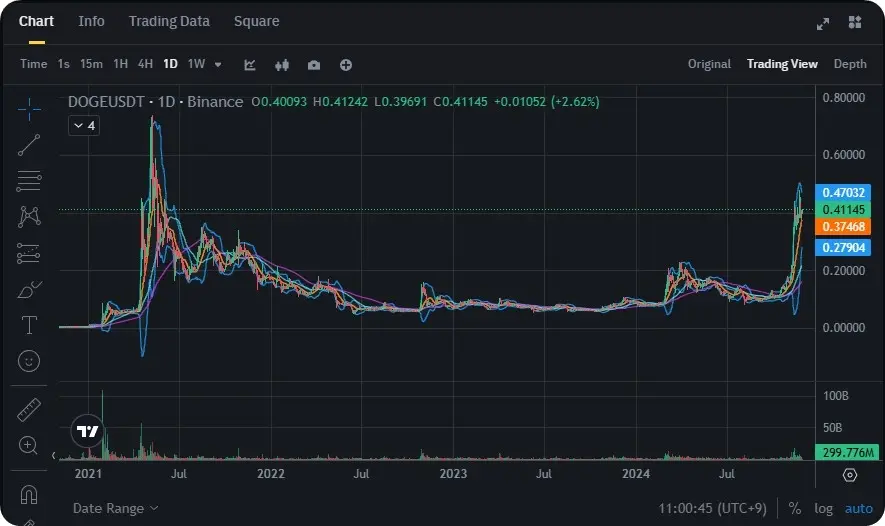The image size is (885, 526).
Task: Take a chart snapshot with camera
Action: [x=314, y=65]
